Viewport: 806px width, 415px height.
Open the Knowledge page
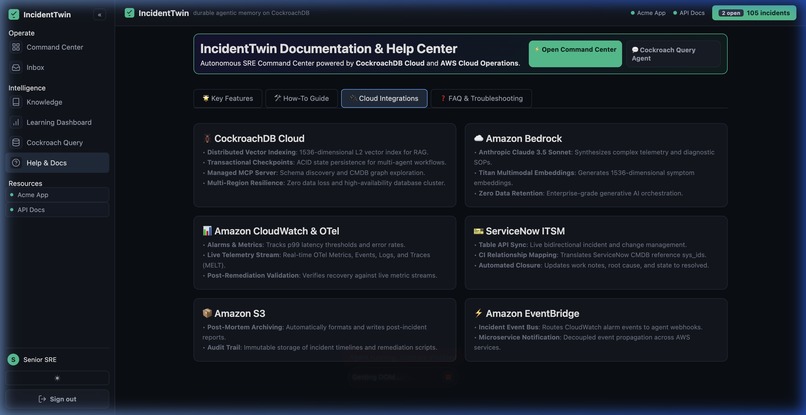point(57,102)
